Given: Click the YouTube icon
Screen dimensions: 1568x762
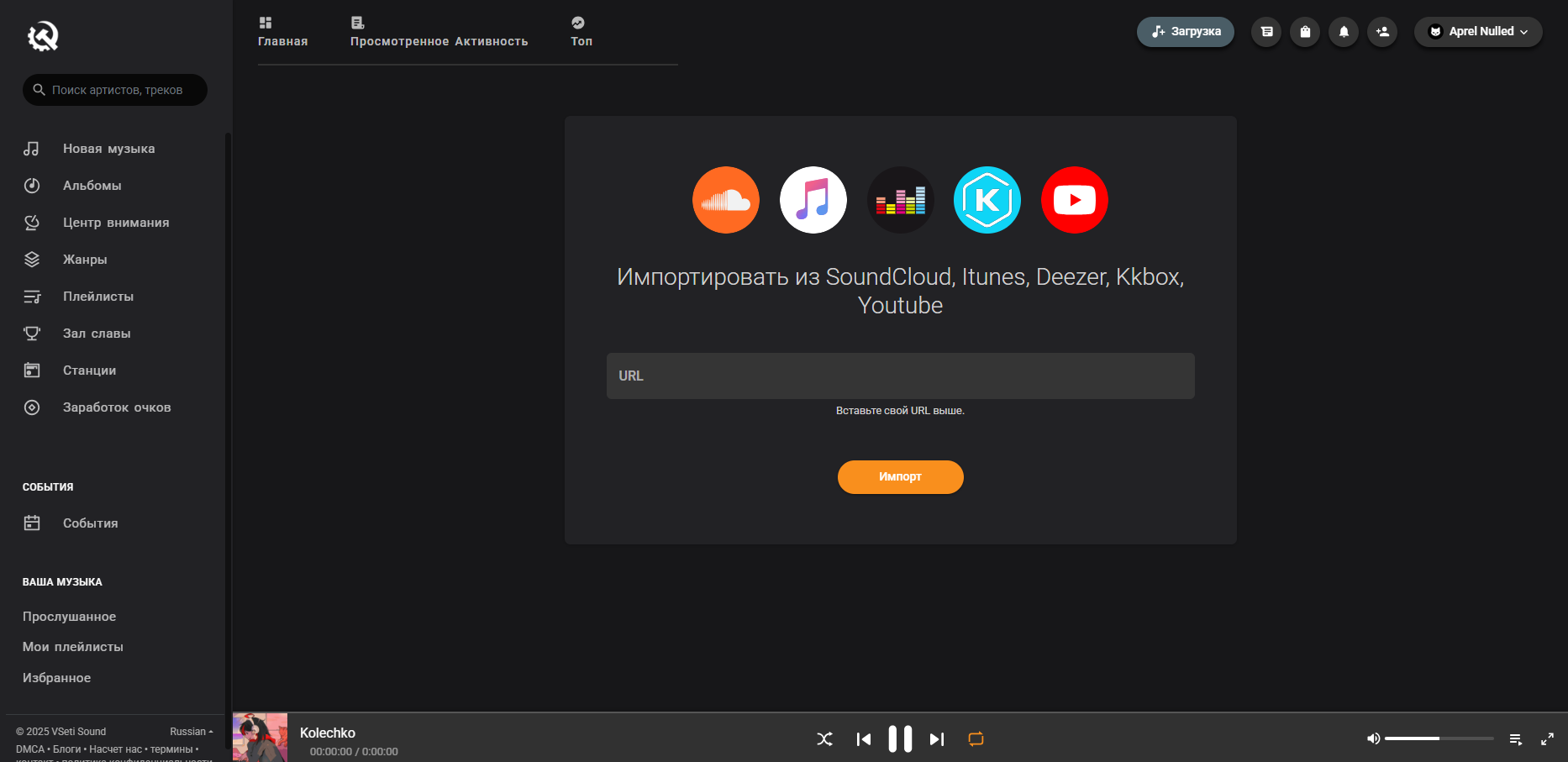Looking at the screenshot, I should 1075,200.
